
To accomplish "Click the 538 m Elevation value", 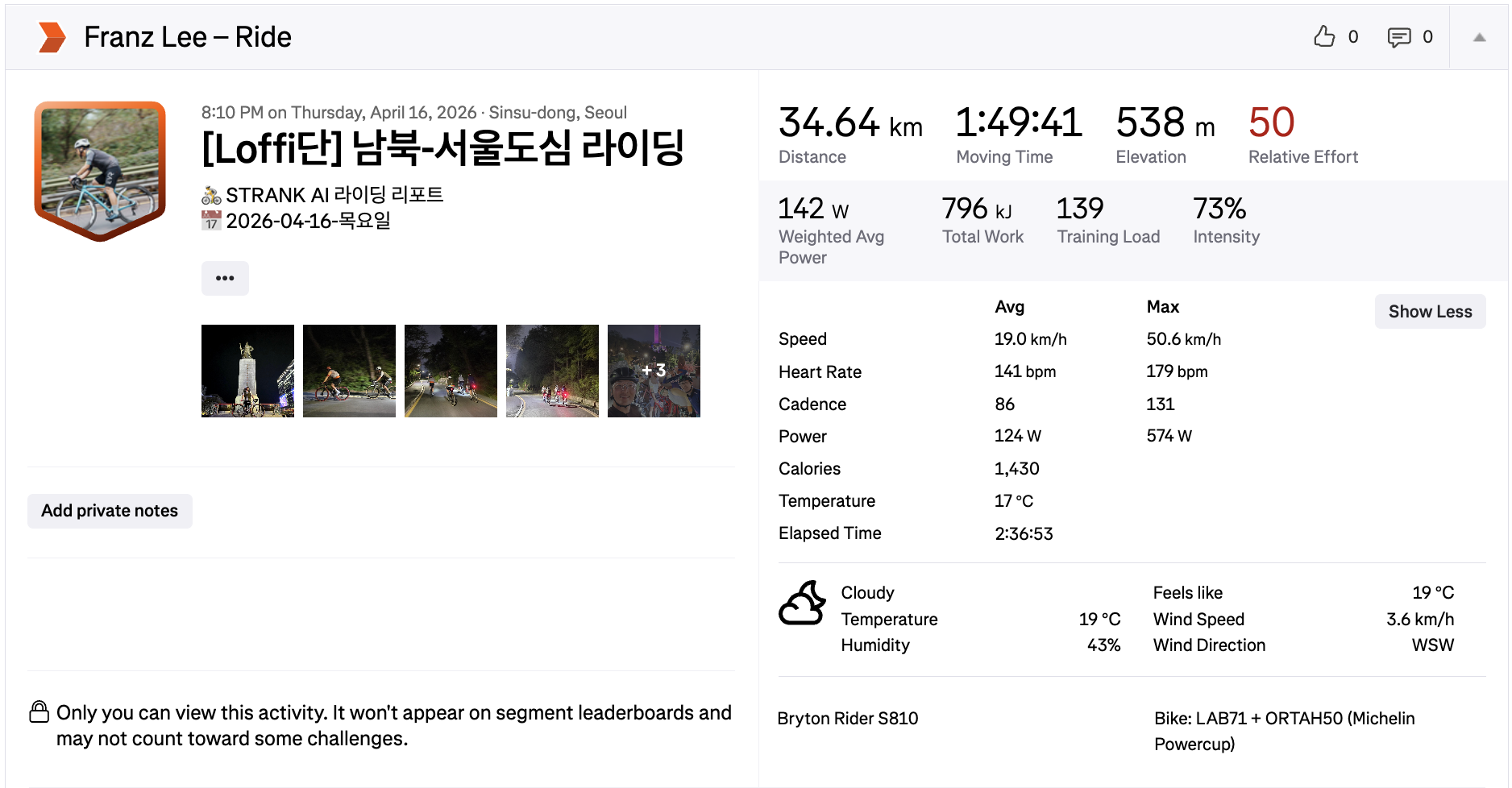I will (1165, 123).
